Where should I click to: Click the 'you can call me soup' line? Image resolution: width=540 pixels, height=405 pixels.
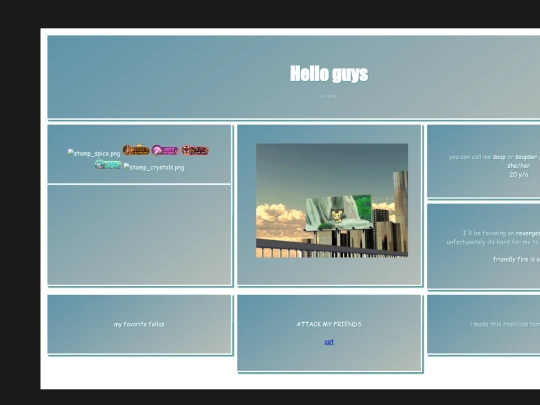[x=494, y=157]
